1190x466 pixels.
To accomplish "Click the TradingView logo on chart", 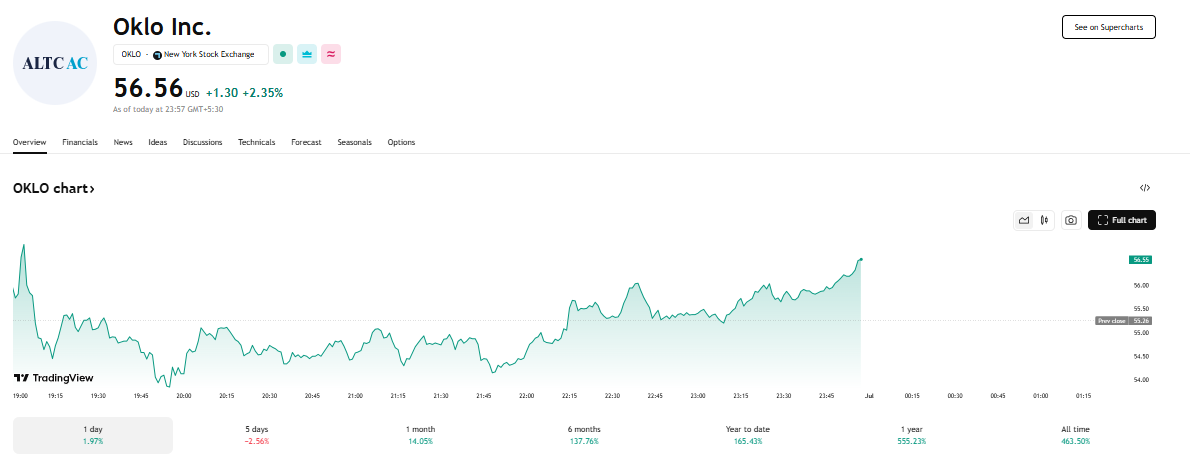I will 53,378.
